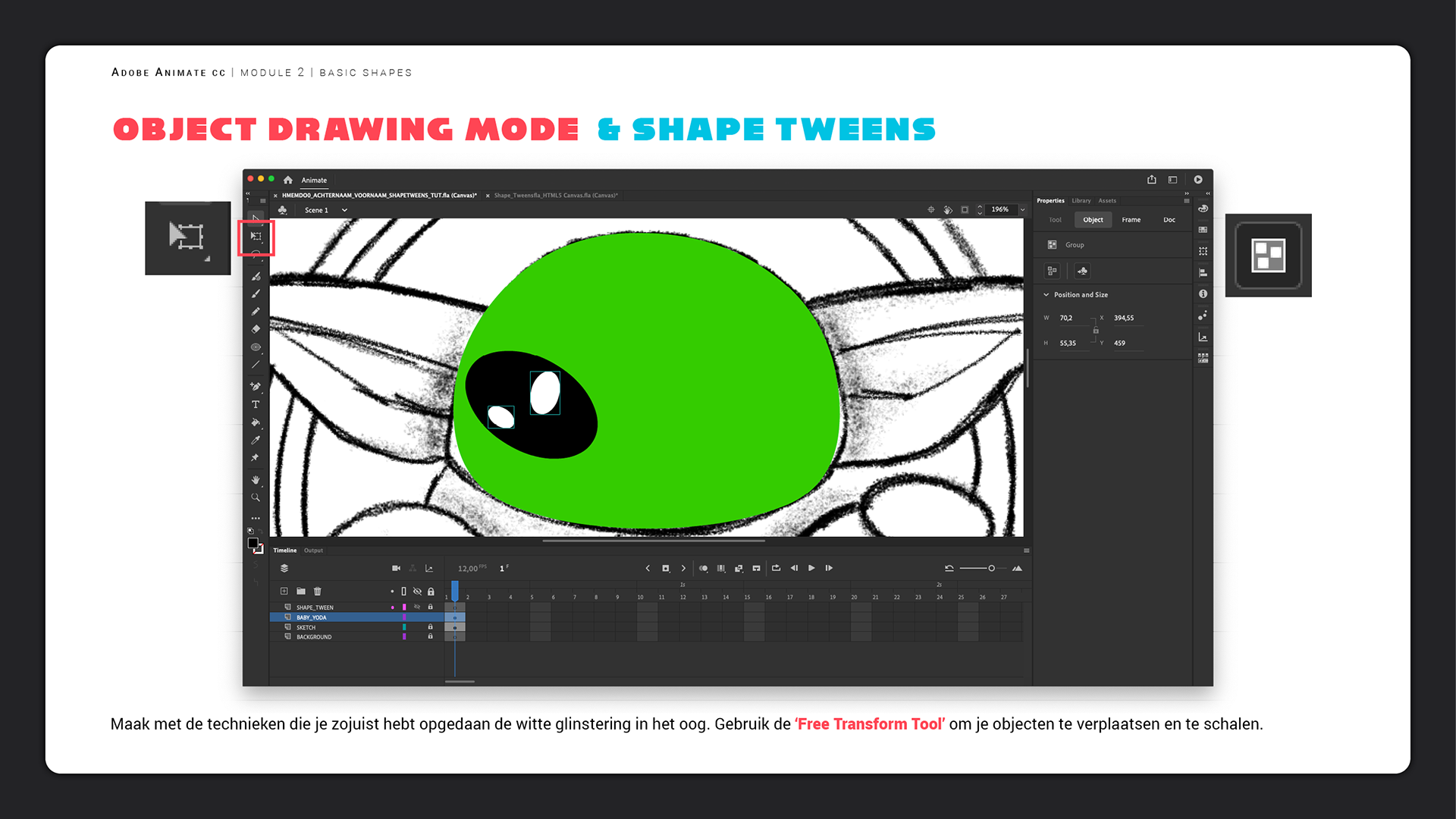
Task: Select the Zoom magnifier tool
Action: (256, 497)
